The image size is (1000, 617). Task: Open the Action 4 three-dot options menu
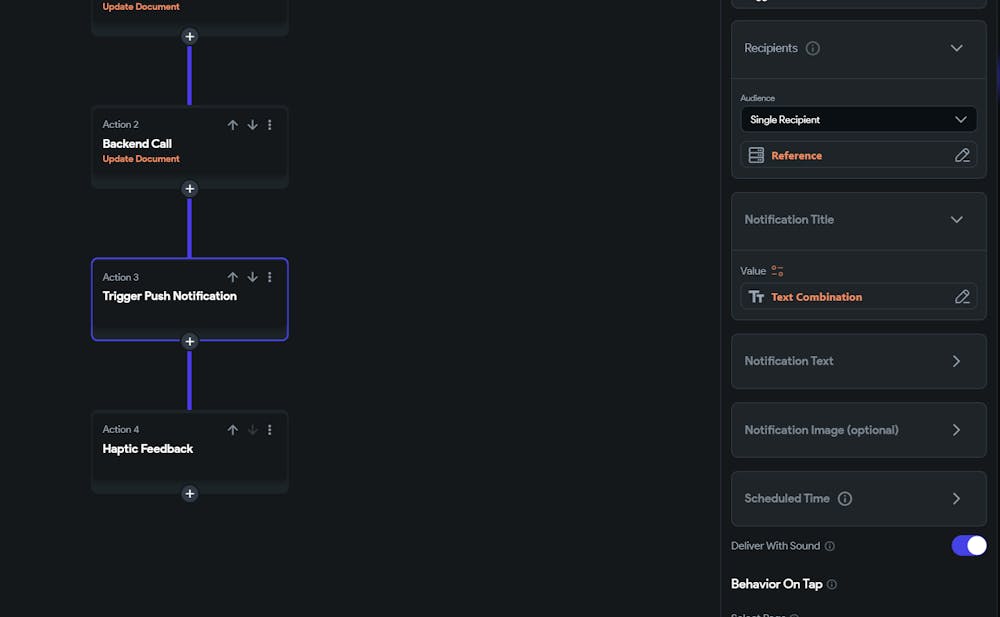point(270,430)
